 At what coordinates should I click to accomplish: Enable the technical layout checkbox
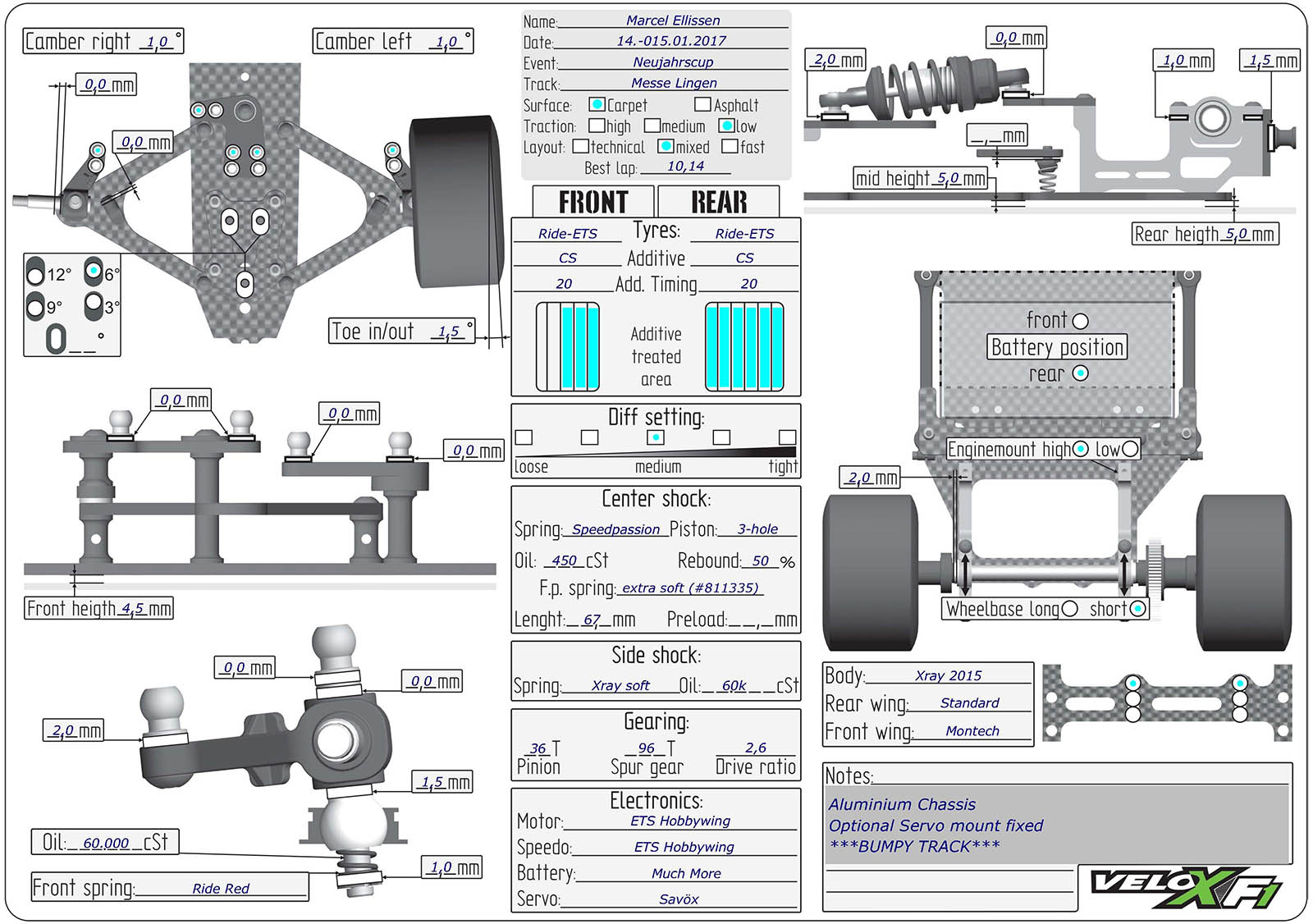(x=581, y=147)
